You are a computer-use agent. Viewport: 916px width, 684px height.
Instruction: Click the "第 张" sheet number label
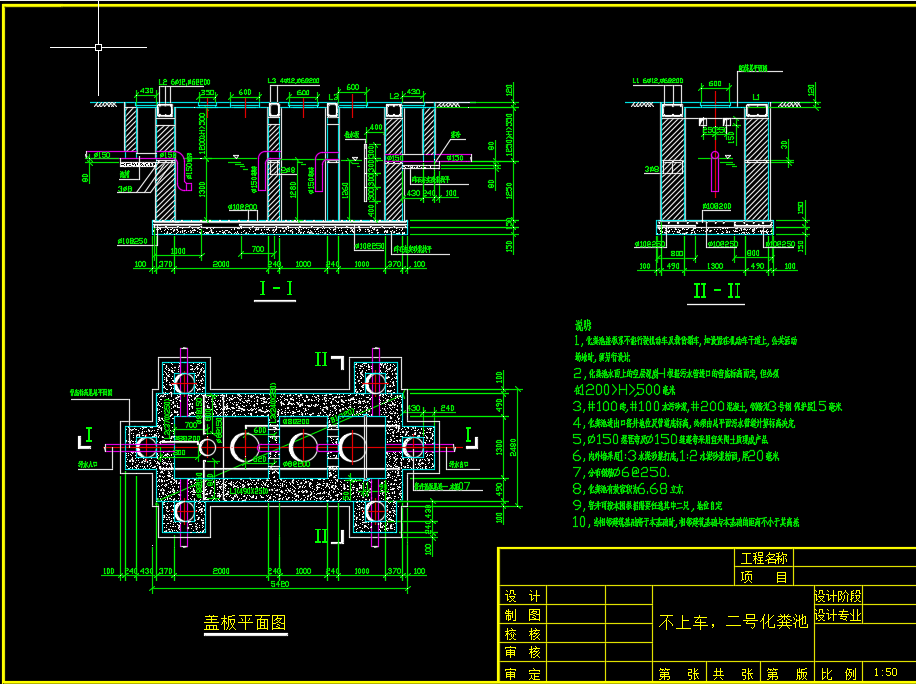(x=679, y=675)
